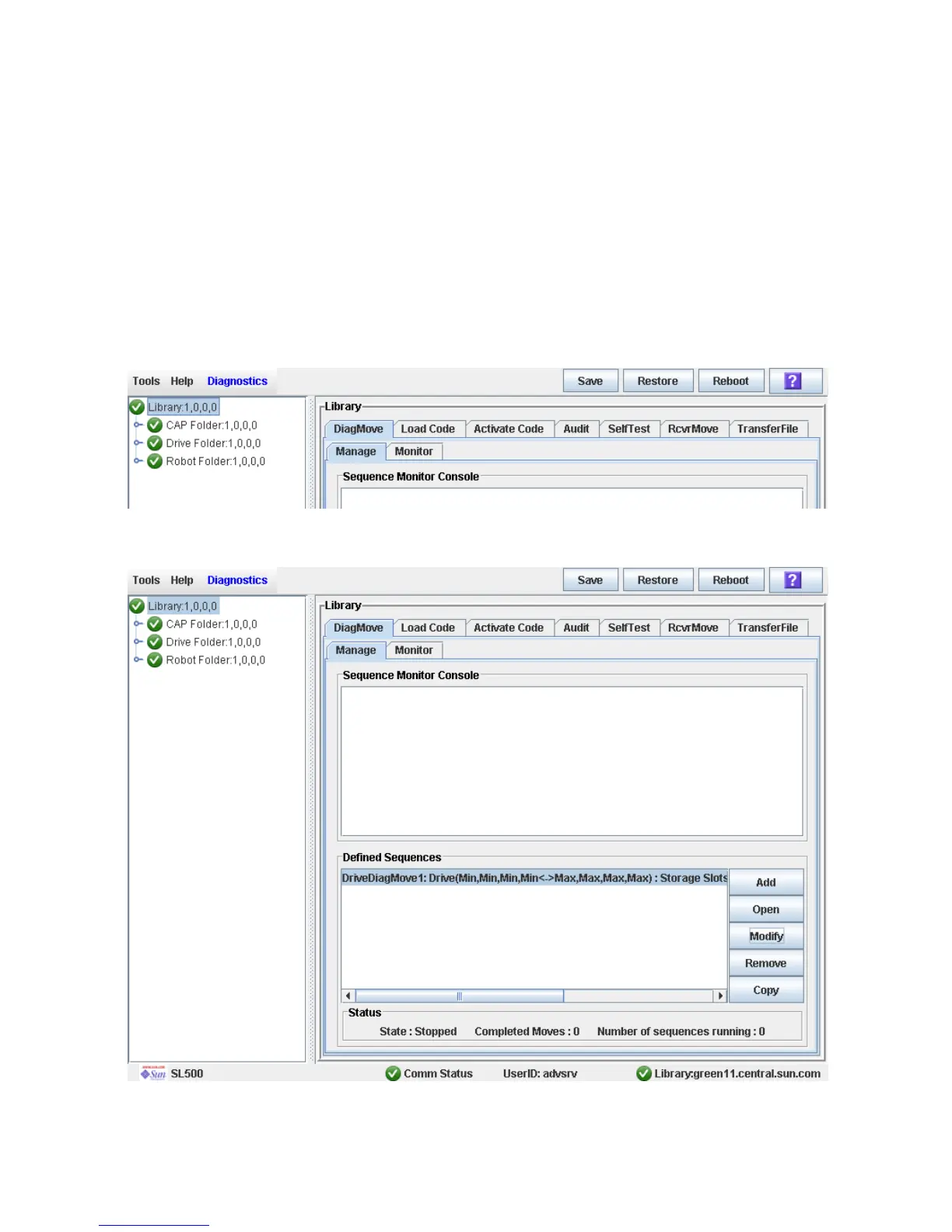The height and width of the screenshot is (1232, 952).
Task: Open the Help menu in lower screenshot
Action: tap(182, 580)
